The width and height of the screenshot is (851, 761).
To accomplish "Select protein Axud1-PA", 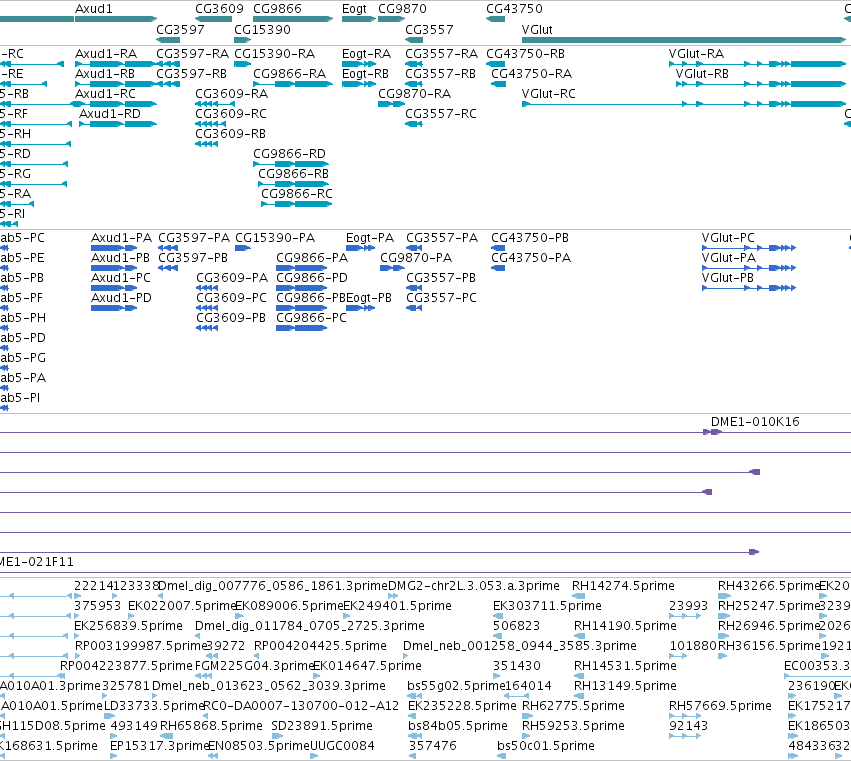I will 122,238.
